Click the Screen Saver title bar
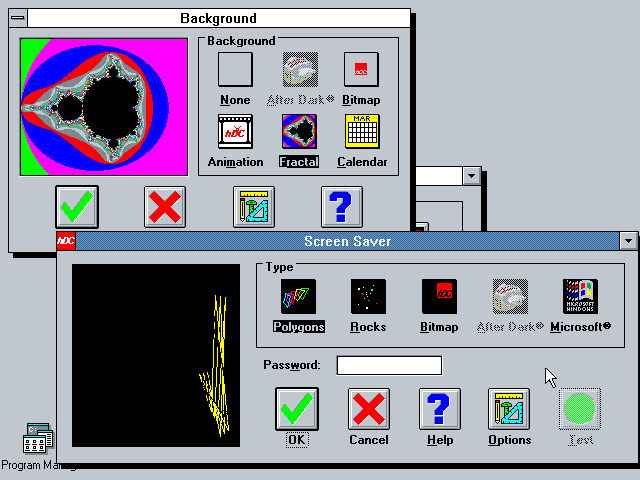640x480 pixels. 347,241
